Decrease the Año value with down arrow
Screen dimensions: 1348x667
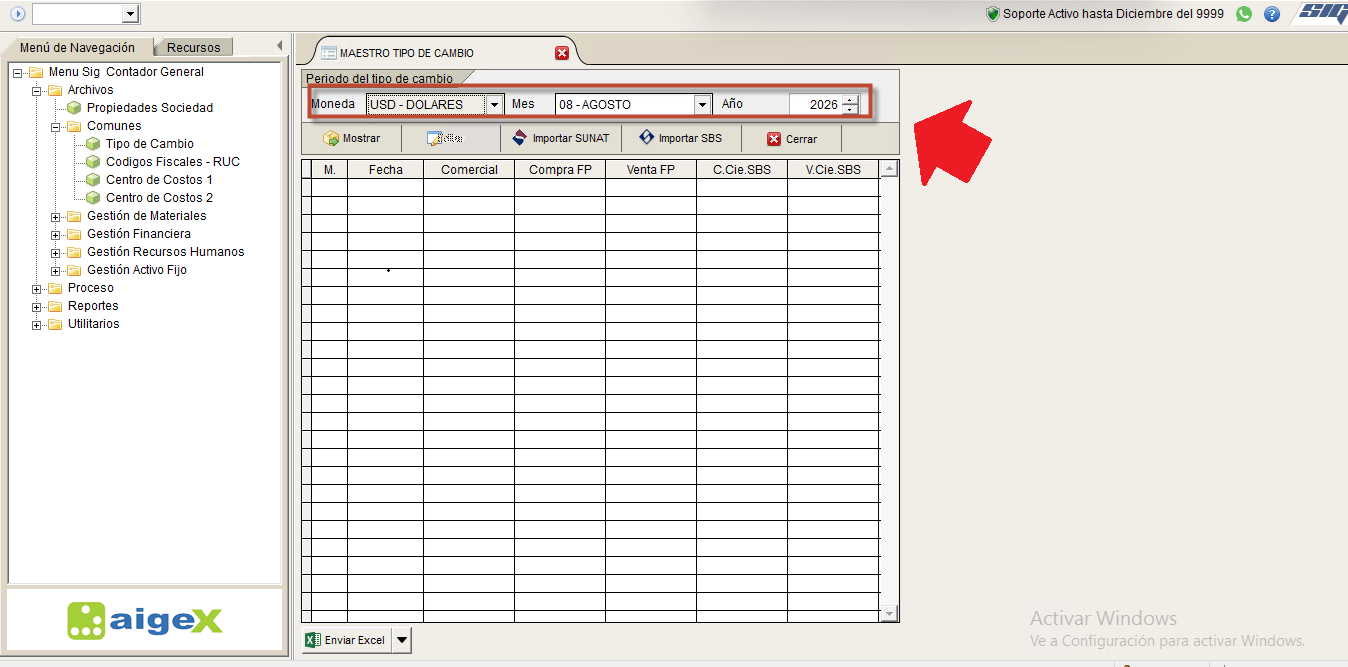point(850,109)
